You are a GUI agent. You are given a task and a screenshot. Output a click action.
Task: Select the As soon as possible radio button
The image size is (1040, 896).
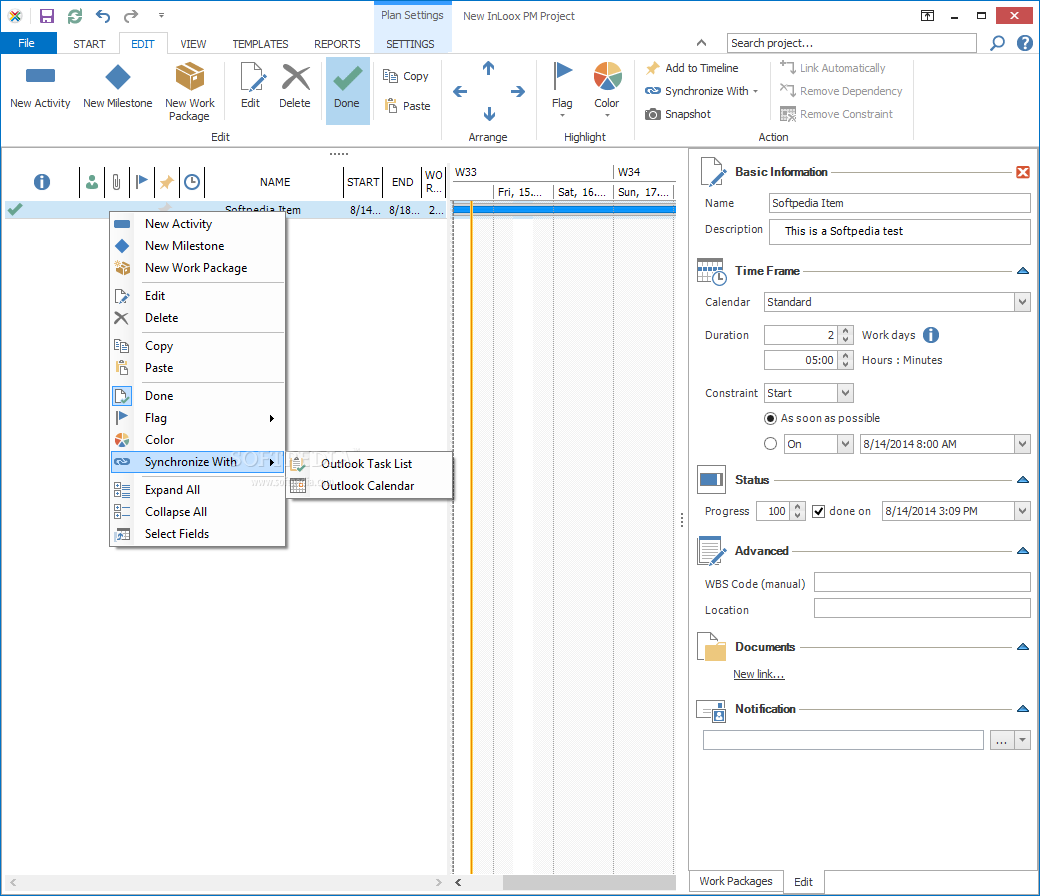(x=770, y=418)
